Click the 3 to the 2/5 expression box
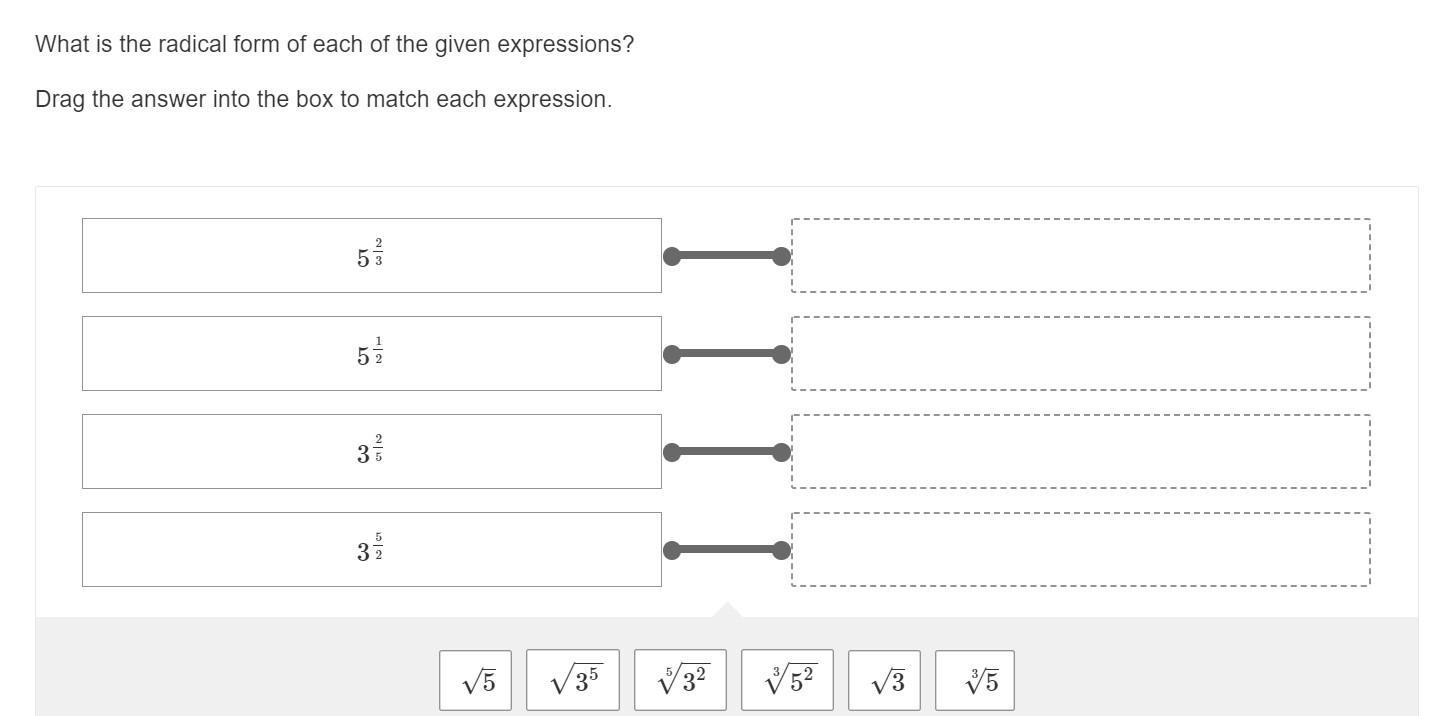Image resolution: width=1432 pixels, height=716 pixels. (x=371, y=452)
